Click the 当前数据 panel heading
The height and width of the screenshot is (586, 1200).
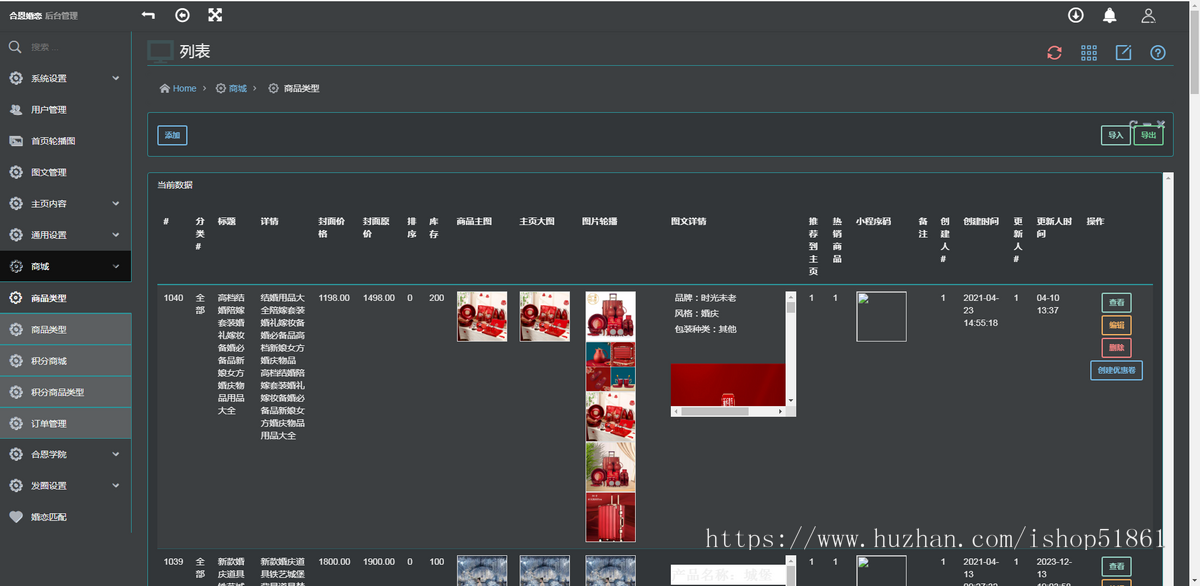click(175, 185)
